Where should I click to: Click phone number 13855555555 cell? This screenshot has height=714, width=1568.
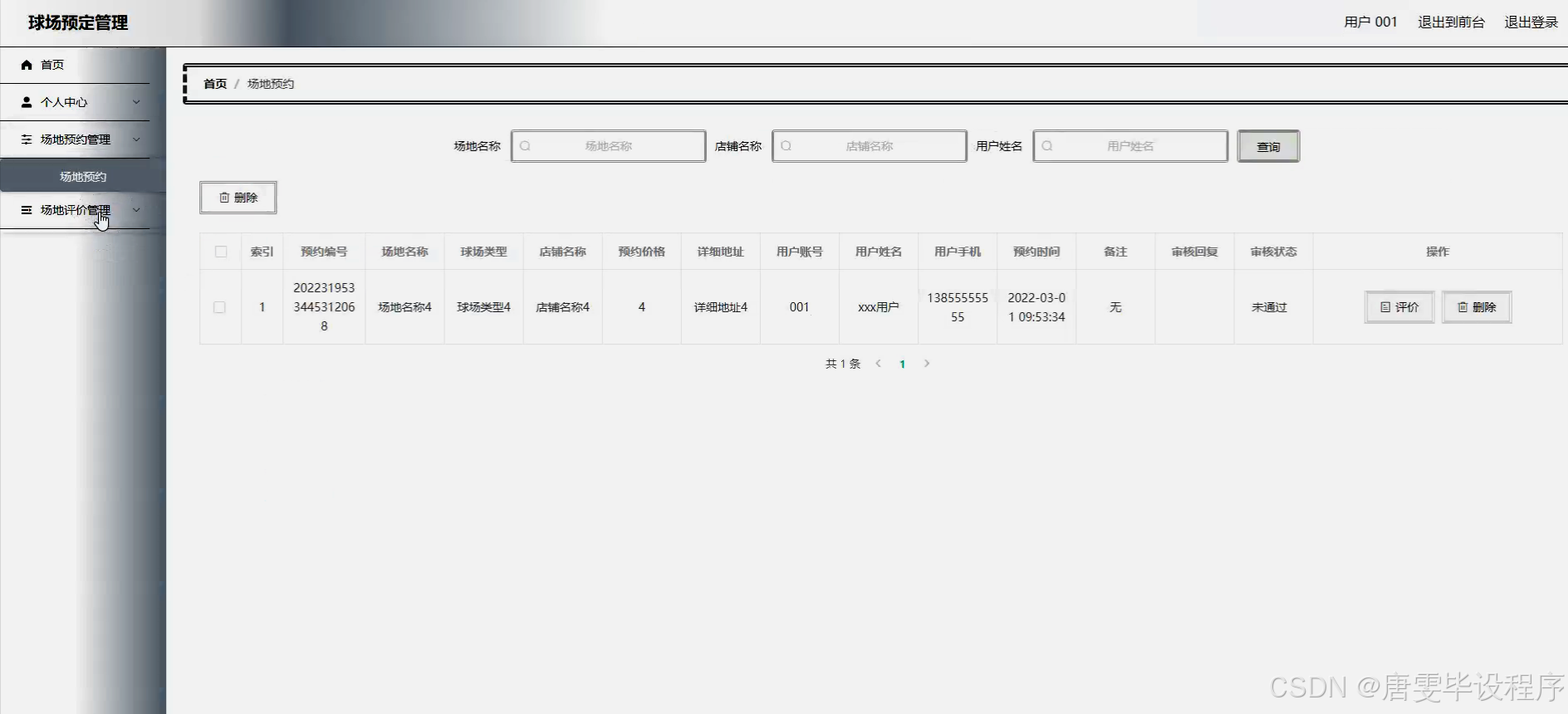click(958, 307)
